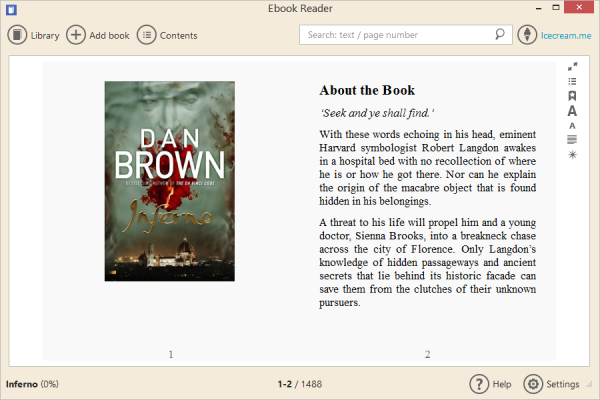Toggle night mode brightness icon
The height and width of the screenshot is (400, 600).
[572, 155]
